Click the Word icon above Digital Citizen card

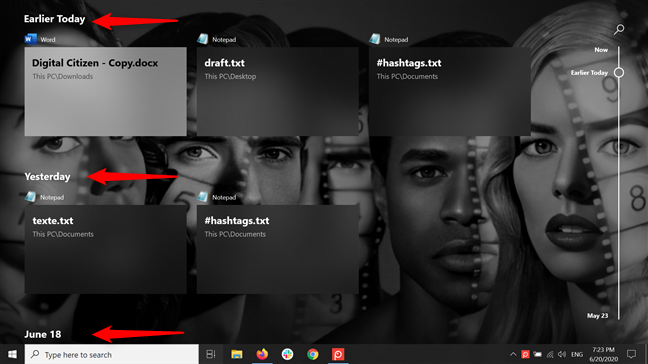30,39
